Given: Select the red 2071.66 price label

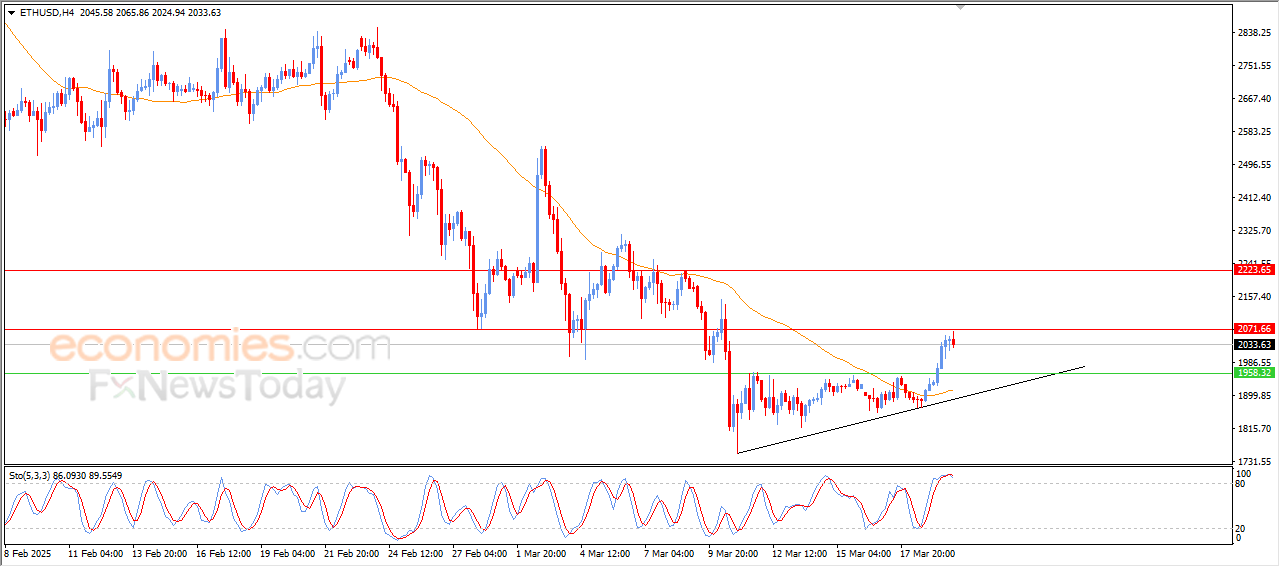Looking at the screenshot, I should (1253, 329).
